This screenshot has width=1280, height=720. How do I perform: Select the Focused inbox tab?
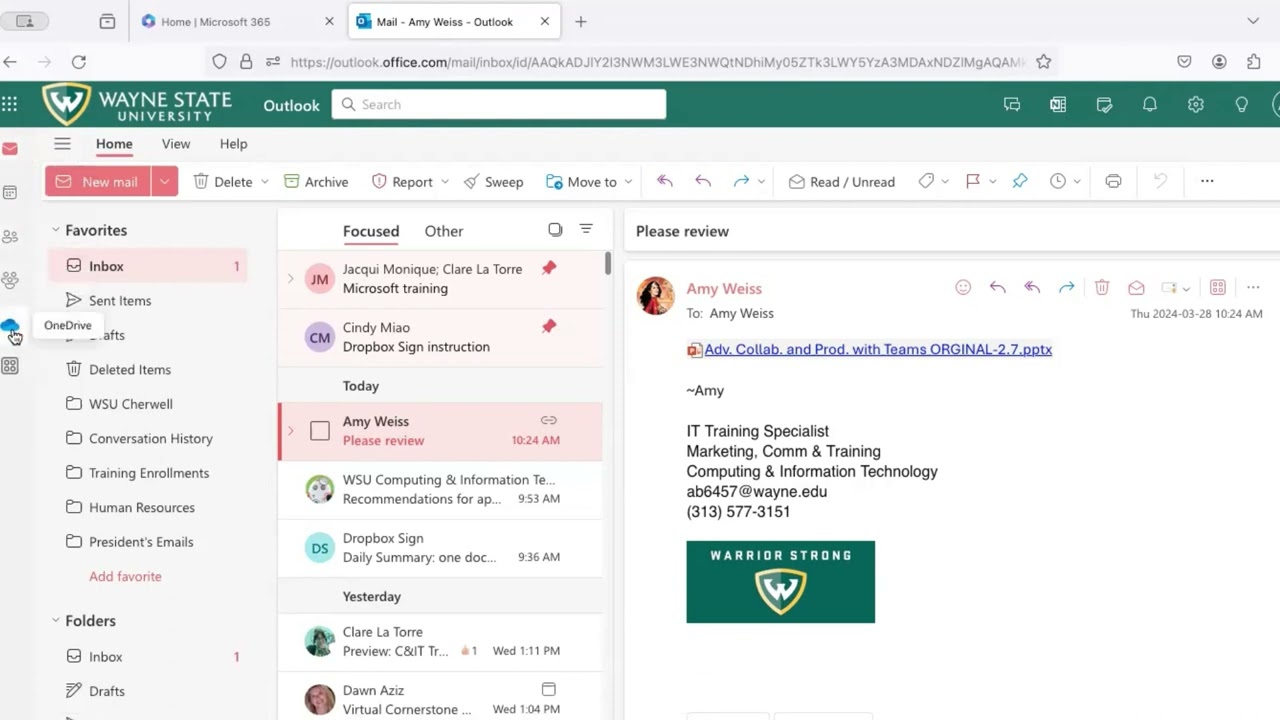pos(371,231)
